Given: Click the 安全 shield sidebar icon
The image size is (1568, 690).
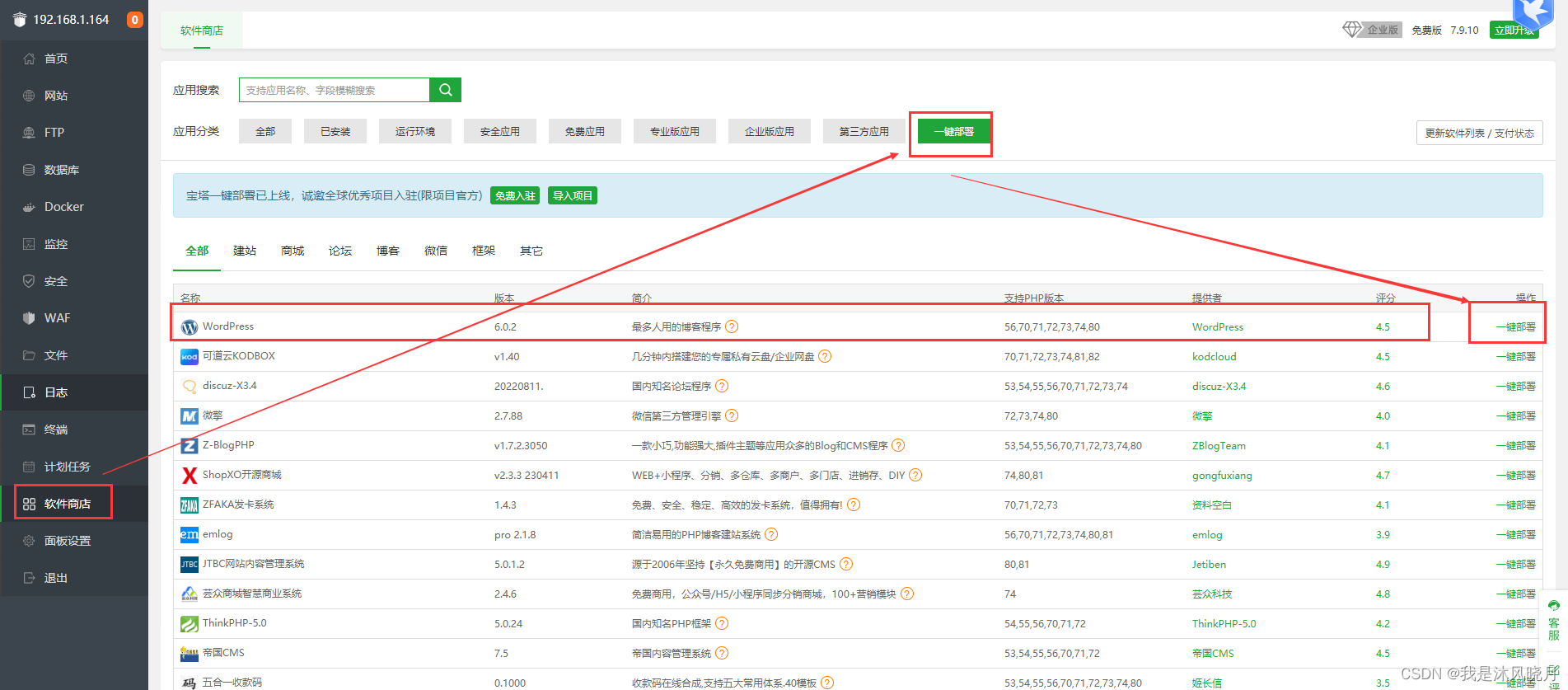Looking at the screenshot, I should 30,281.
